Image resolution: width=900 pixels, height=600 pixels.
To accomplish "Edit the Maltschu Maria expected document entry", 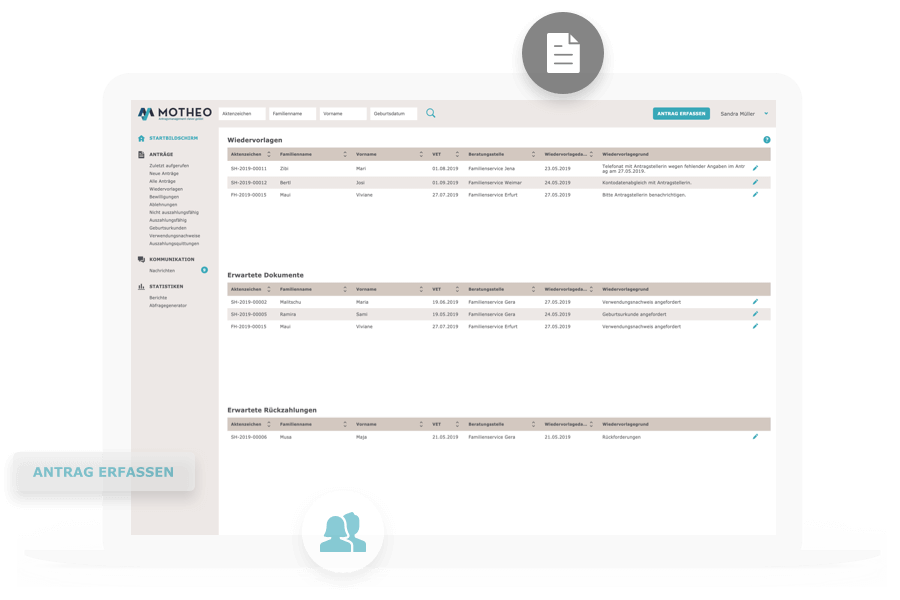I will (x=755, y=301).
